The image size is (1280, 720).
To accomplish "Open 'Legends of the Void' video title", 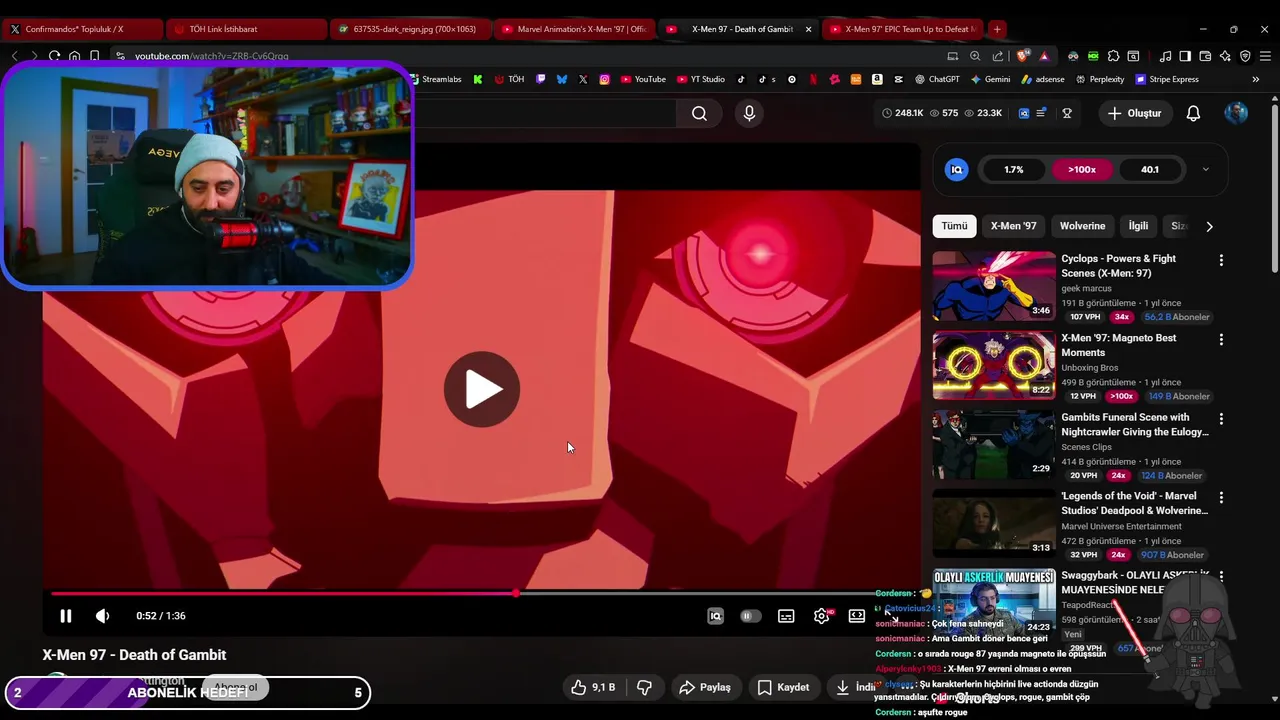I will tap(1134, 503).
